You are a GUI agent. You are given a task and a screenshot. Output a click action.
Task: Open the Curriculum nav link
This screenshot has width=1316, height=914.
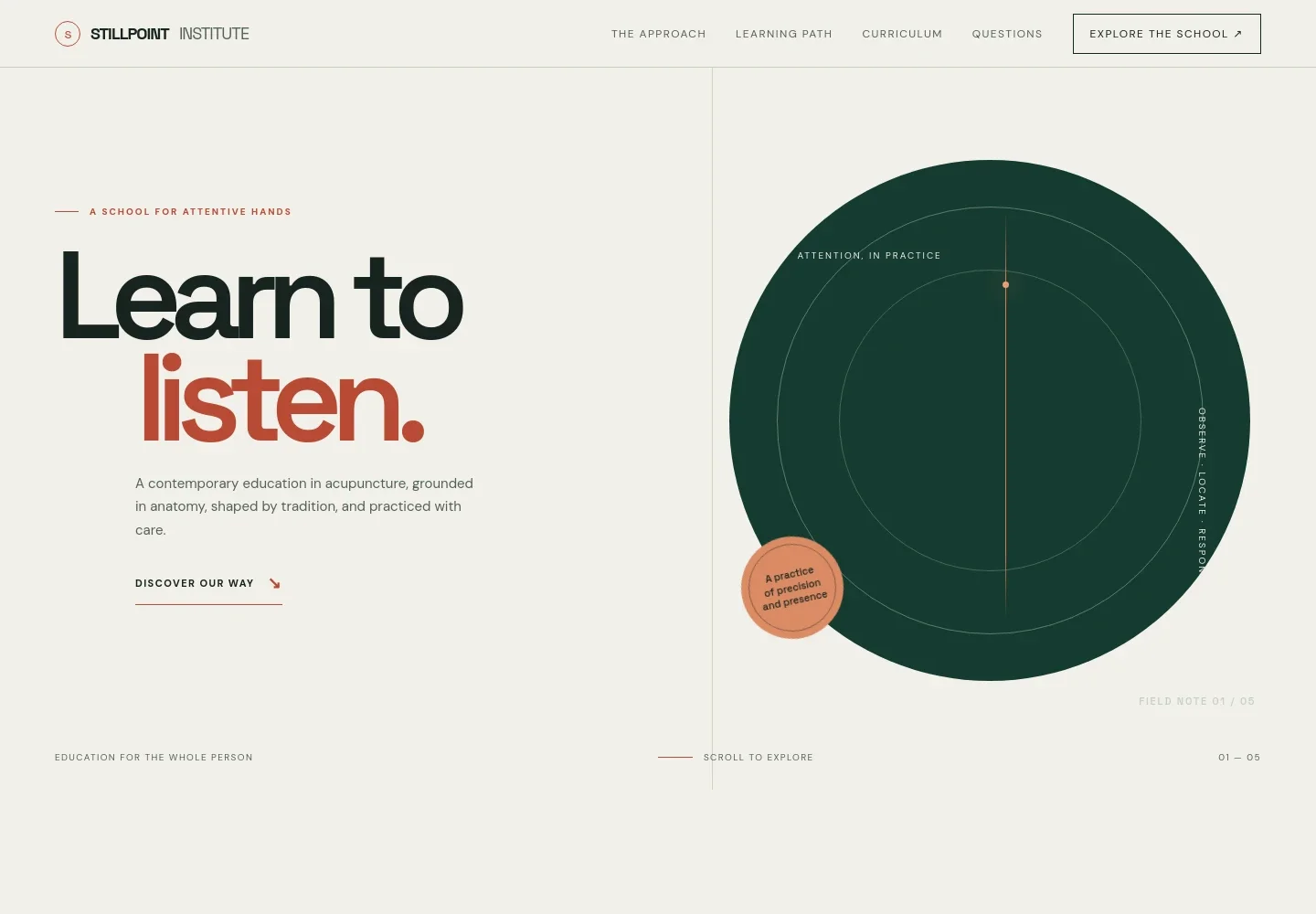[902, 34]
